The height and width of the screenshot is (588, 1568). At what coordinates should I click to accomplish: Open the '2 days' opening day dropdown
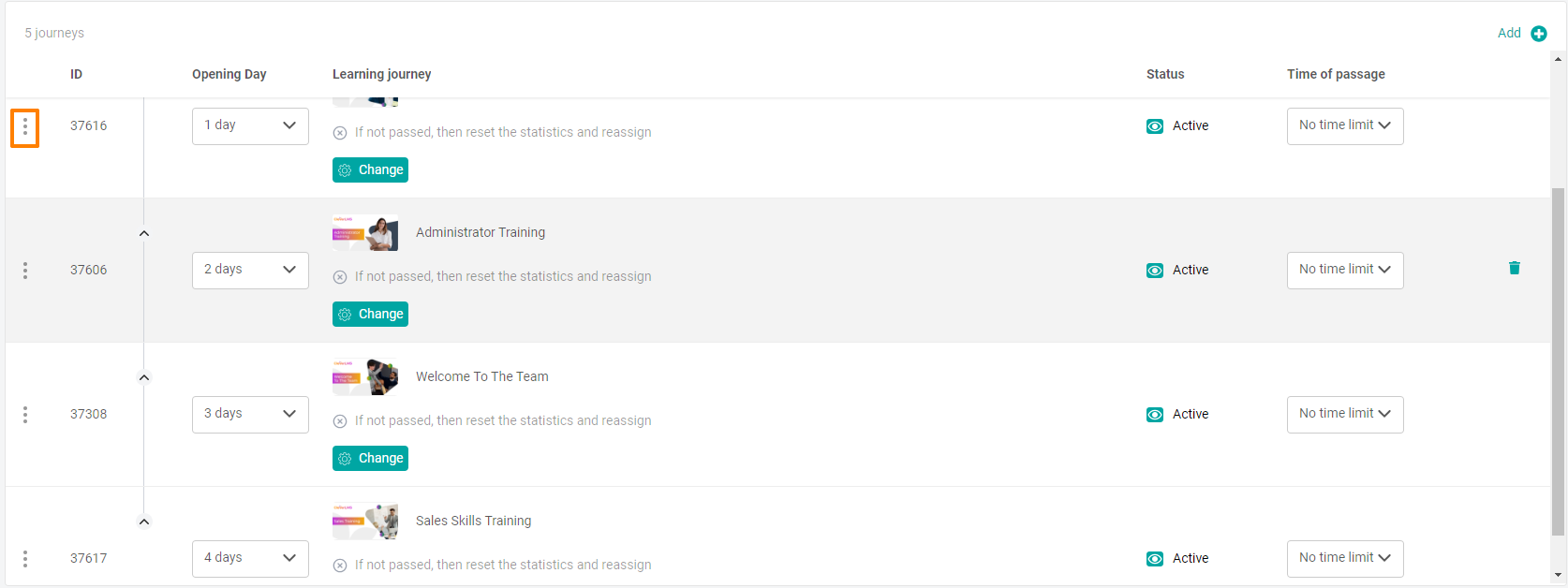coord(250,270)
